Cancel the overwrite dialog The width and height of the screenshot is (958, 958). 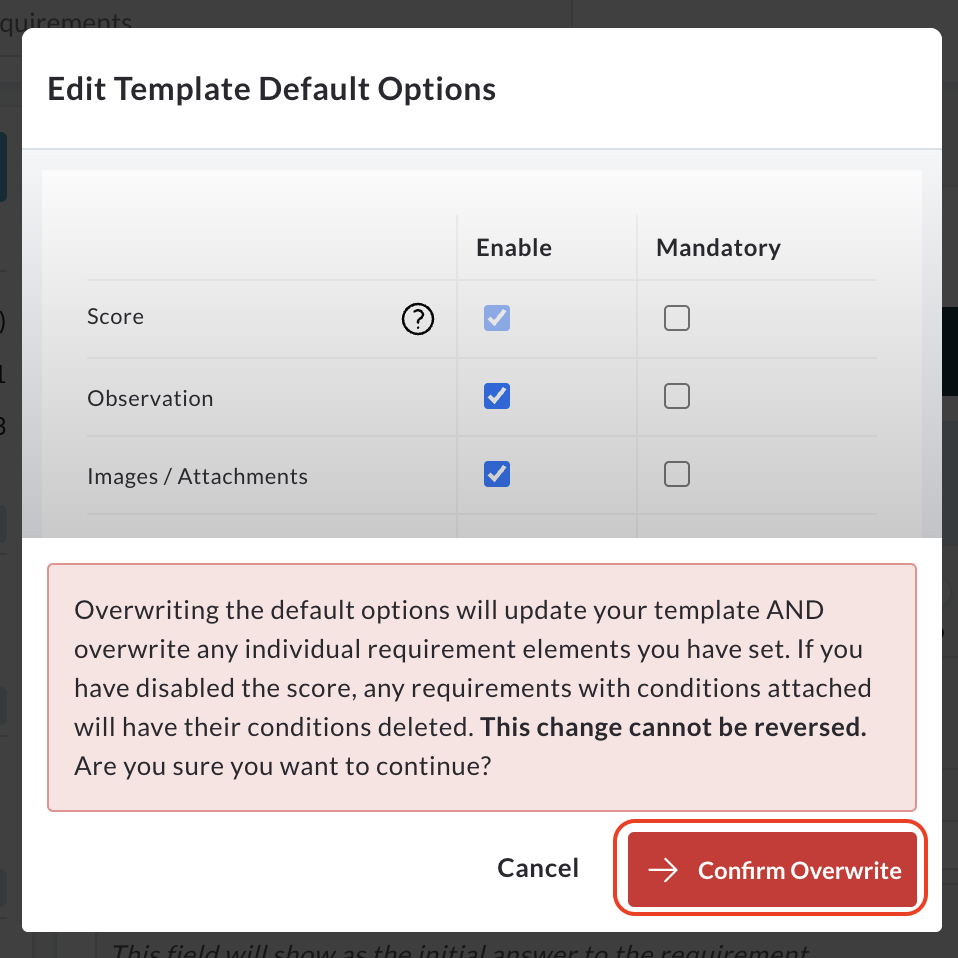pos(538,868)
